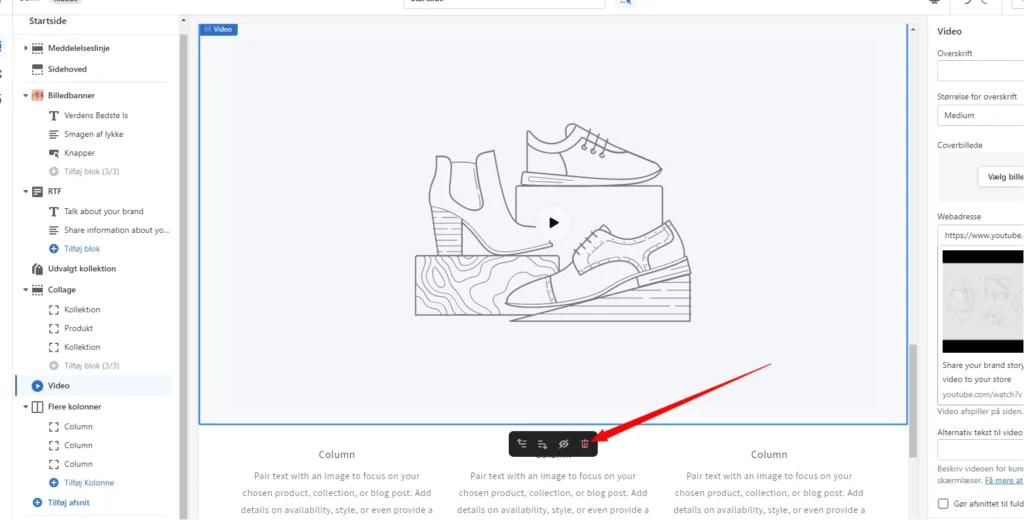Viewport: 1024px width, 520px height.
Task: Collapse the Flere kolonner section arrow
Action: 25,406
